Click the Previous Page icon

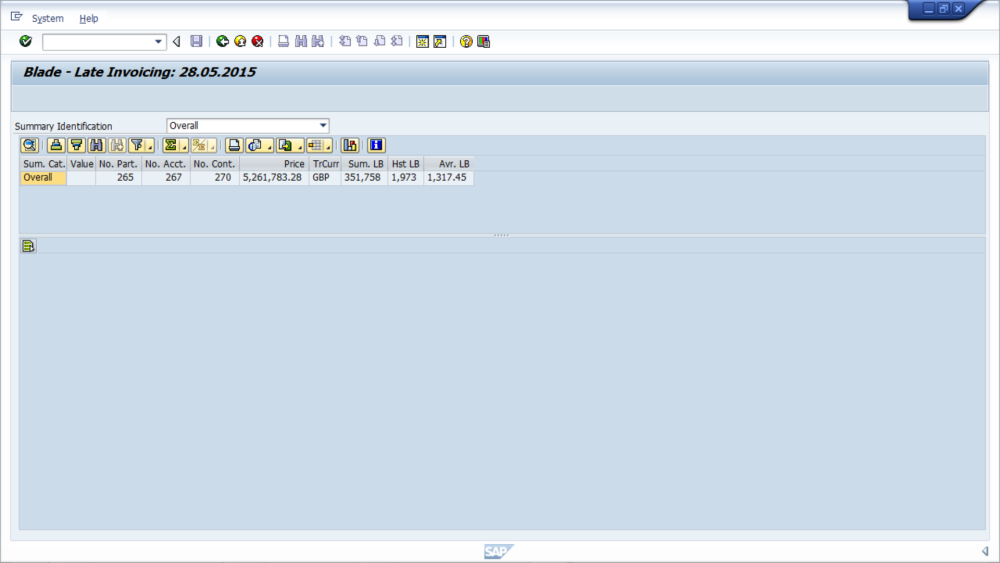362,41
